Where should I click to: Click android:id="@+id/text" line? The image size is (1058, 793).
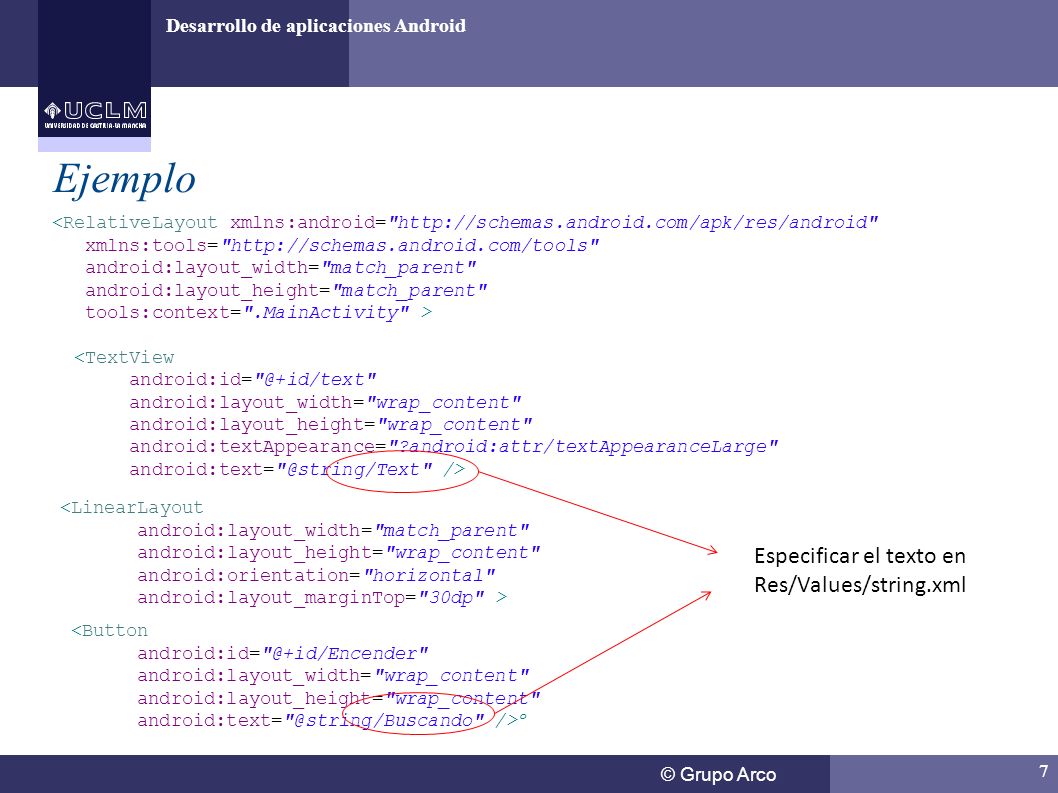pyautogui.click(x=253, y=380)
